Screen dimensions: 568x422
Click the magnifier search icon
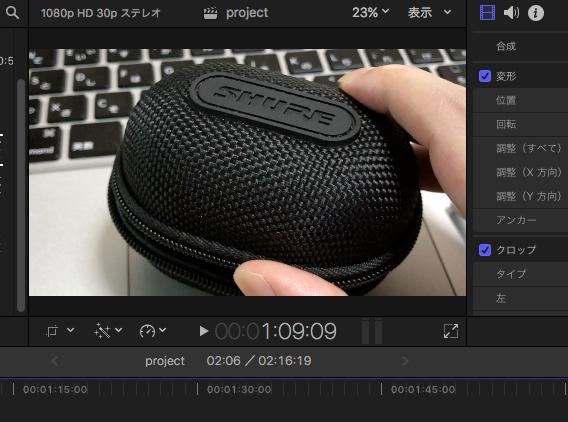pyautogui.click(x=12, y=13)
